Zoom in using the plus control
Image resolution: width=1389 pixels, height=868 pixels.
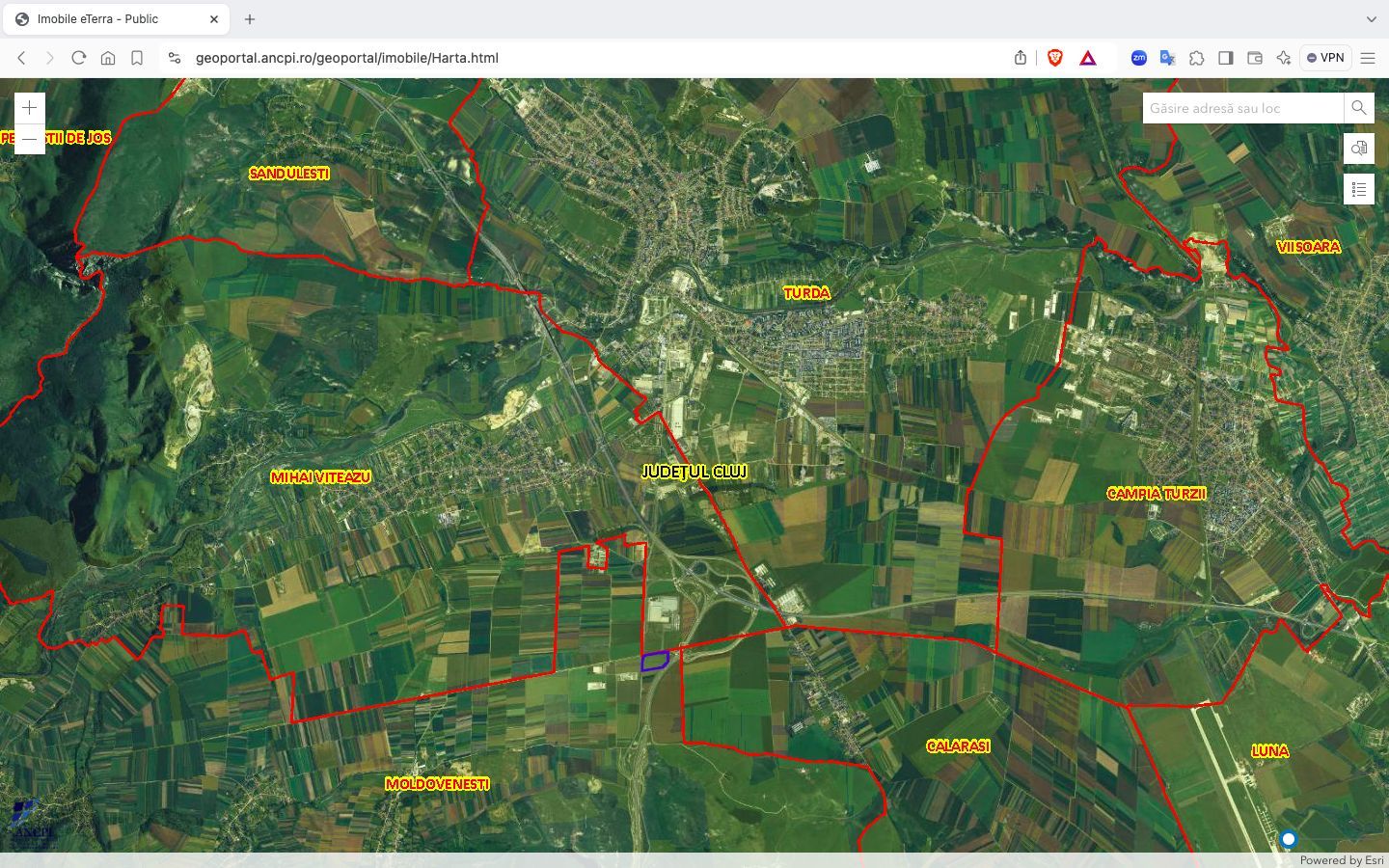[x=28, y=107]
